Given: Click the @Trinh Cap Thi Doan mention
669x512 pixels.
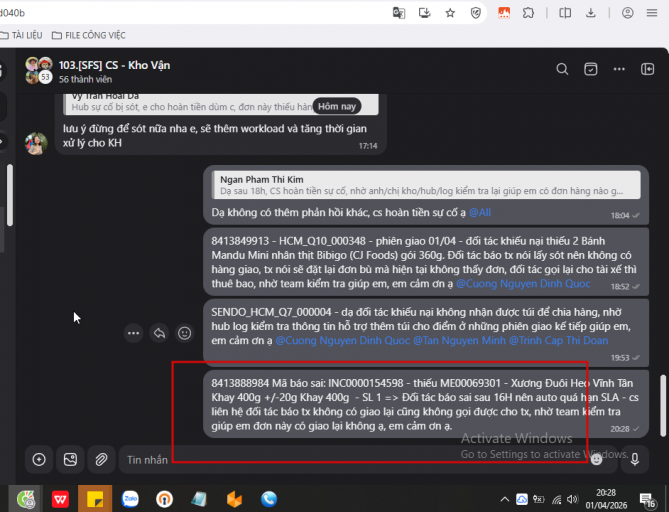Looking at the screenshot, I should pyautogui.click(x=558, y=340).
